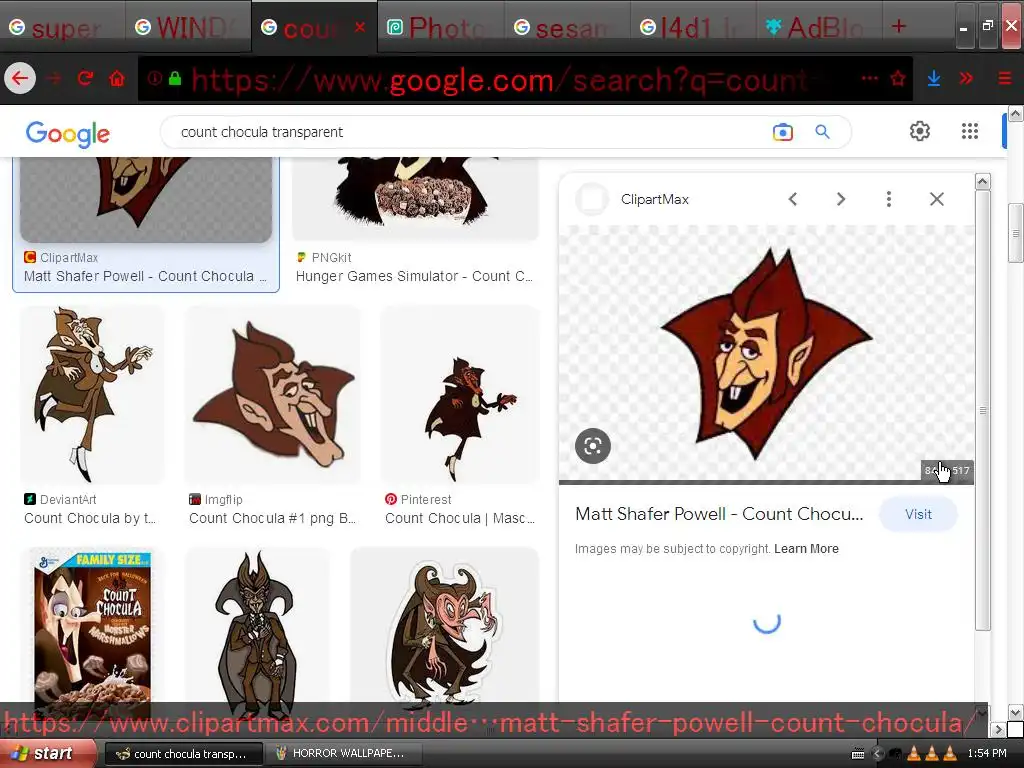Open the ClipartMax Matt Shafer Powell result

point(146,276)
